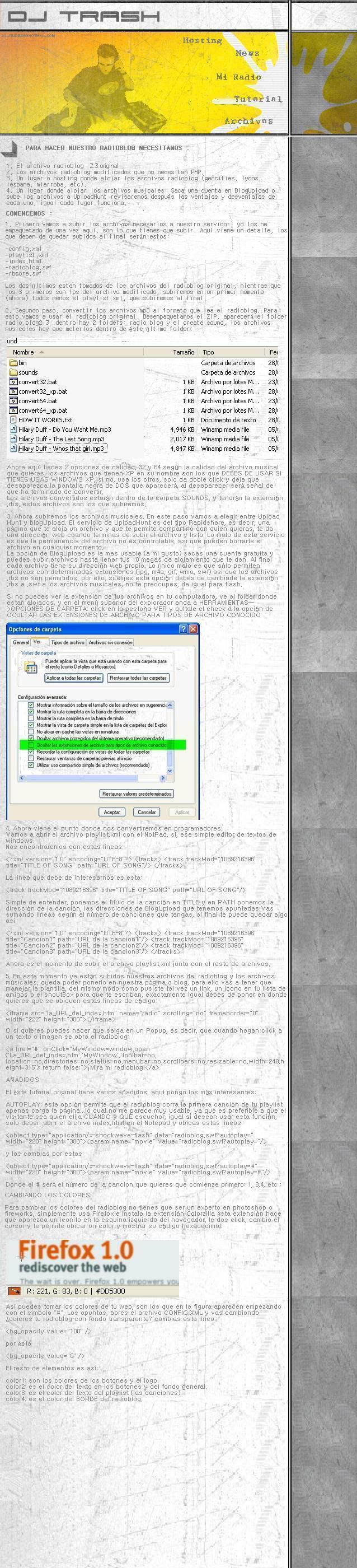Click the Cancelar button

coord(147,813)
